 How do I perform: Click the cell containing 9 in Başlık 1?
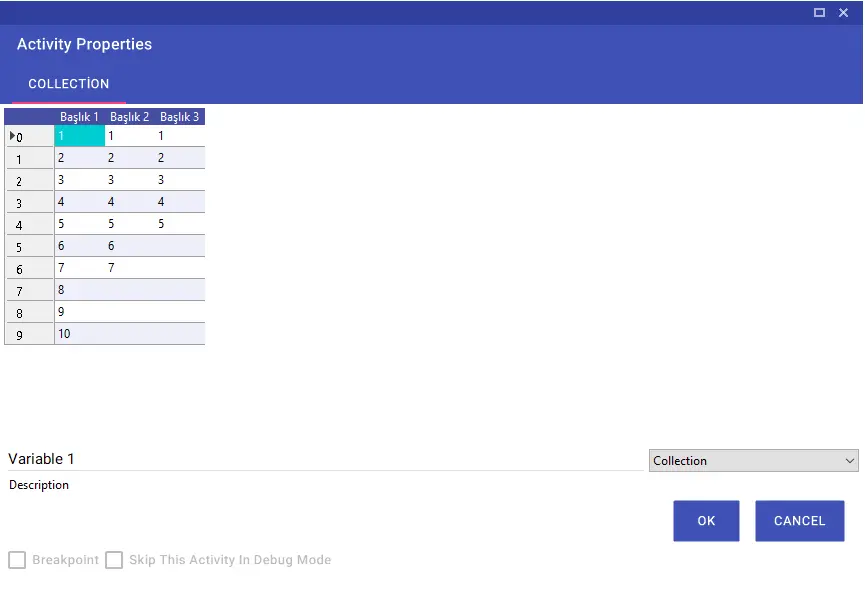pyautogui.click(x=79, y=312)
